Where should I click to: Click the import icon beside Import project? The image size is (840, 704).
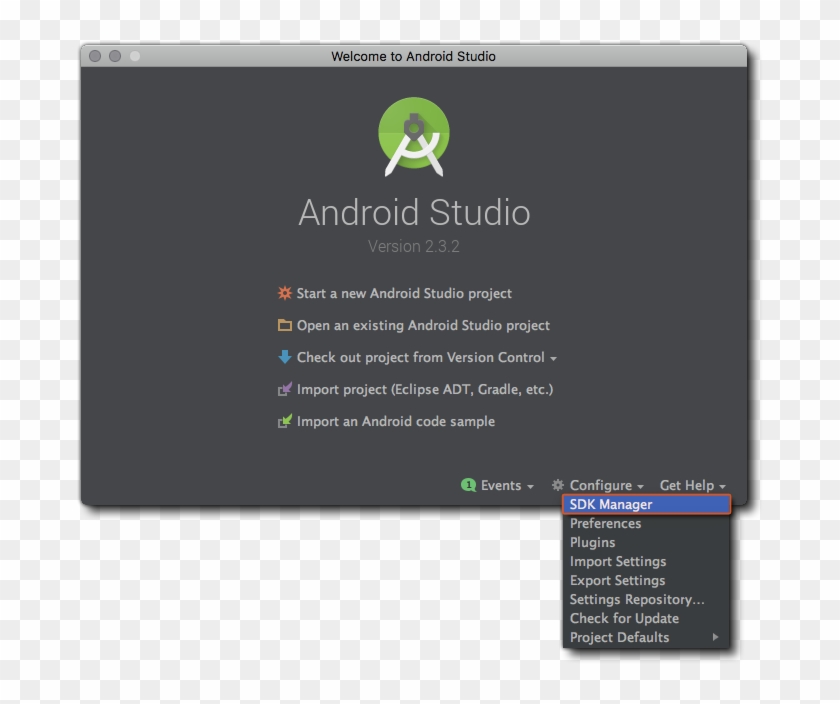point(283,389)
